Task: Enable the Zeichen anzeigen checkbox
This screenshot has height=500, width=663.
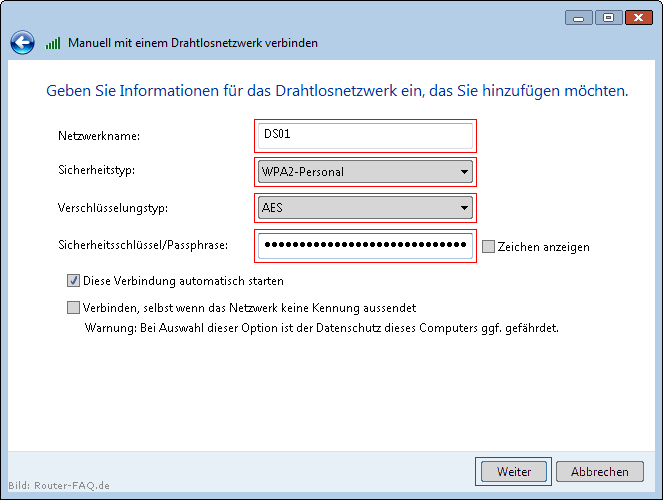Action: point(488,246)
